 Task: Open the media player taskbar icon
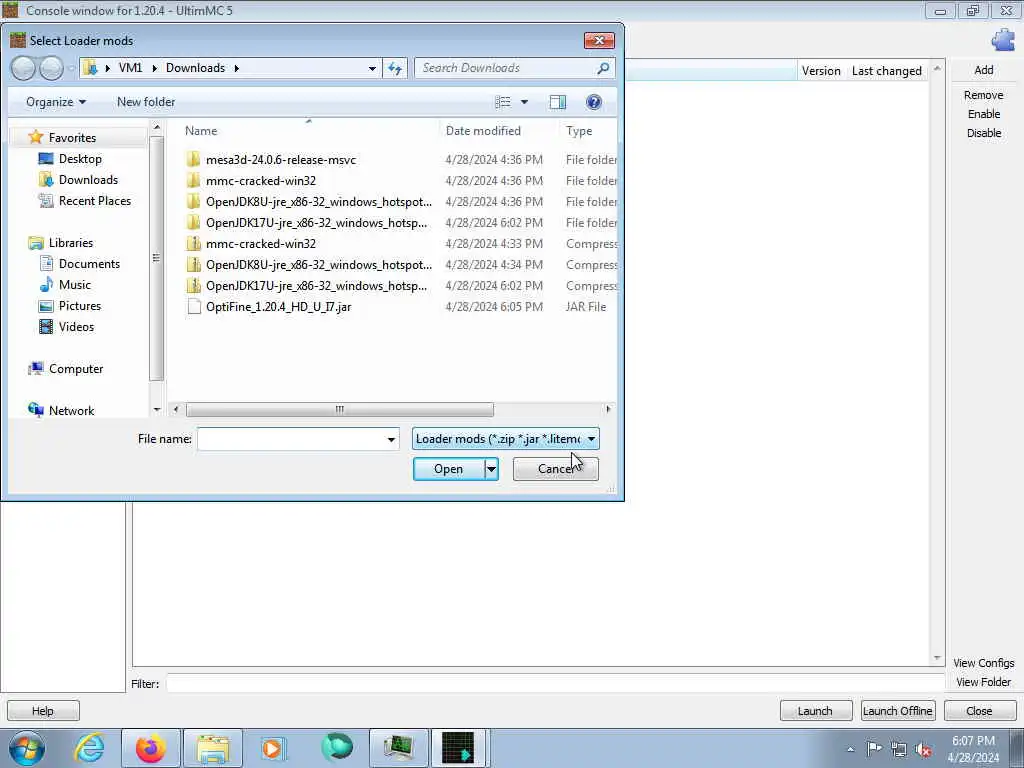(x=274, y=748)
